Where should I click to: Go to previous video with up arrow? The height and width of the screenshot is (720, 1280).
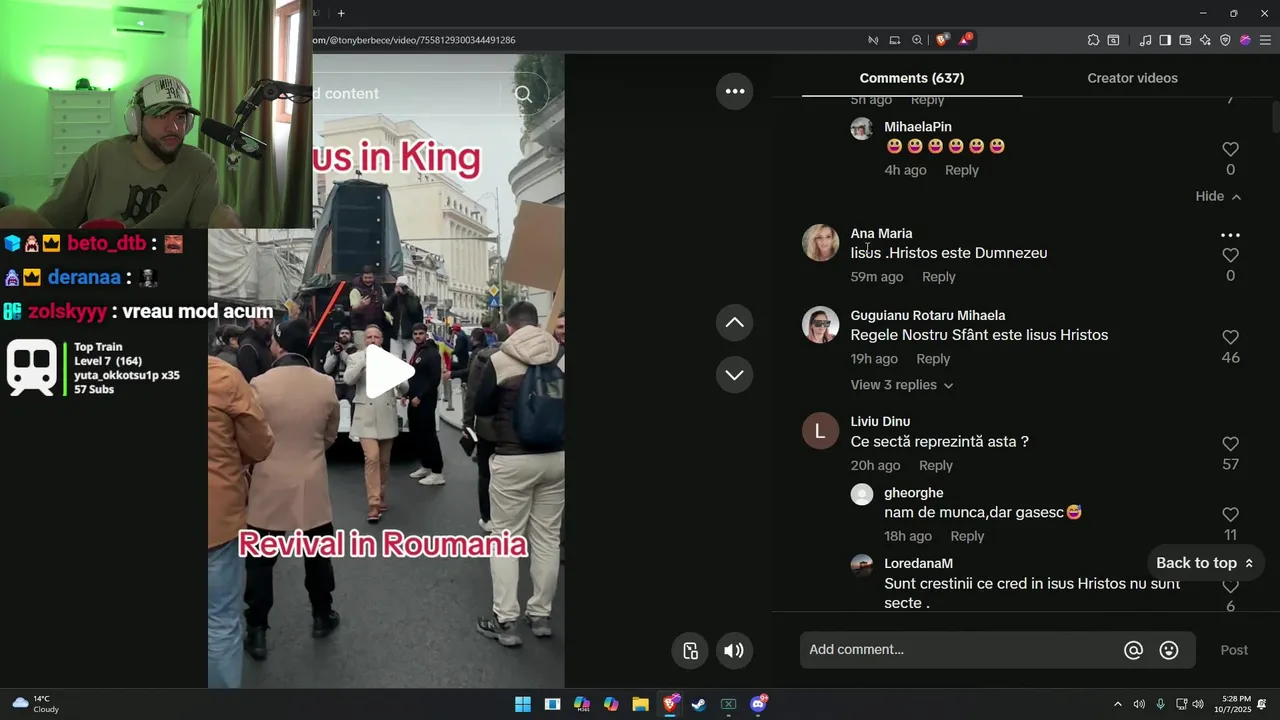[x=735, y=322]
